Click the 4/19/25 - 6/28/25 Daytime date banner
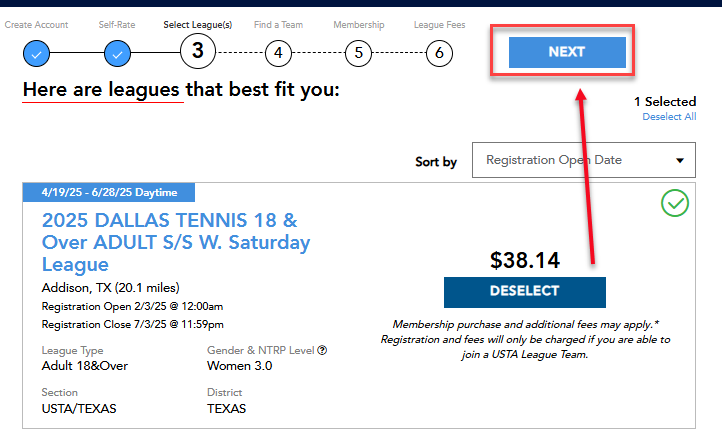 pyautogui.click(x=109, y=192)
